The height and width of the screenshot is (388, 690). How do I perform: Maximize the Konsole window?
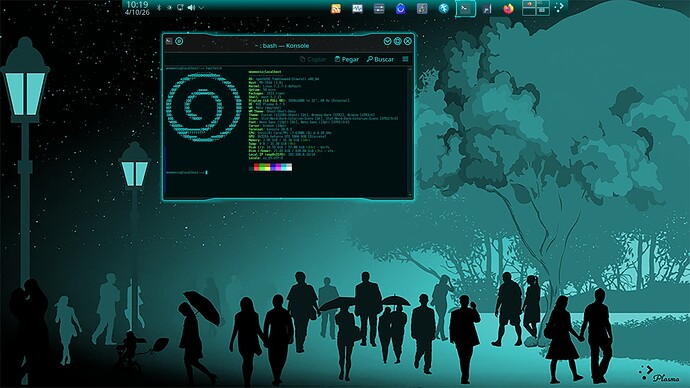(397, 41)
